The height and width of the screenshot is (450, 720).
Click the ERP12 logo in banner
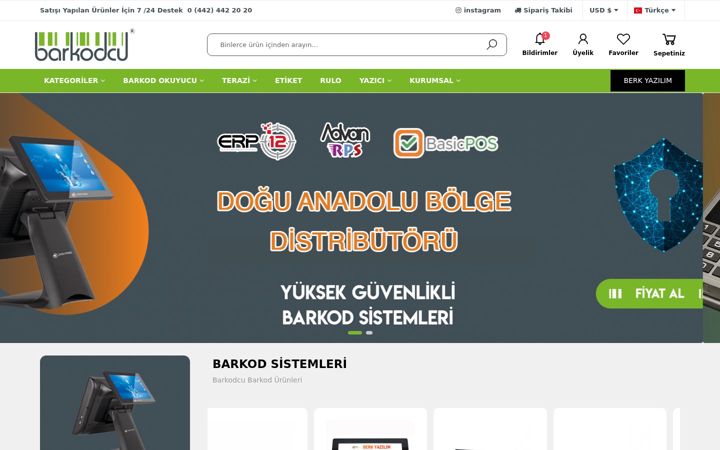[256, 141]
